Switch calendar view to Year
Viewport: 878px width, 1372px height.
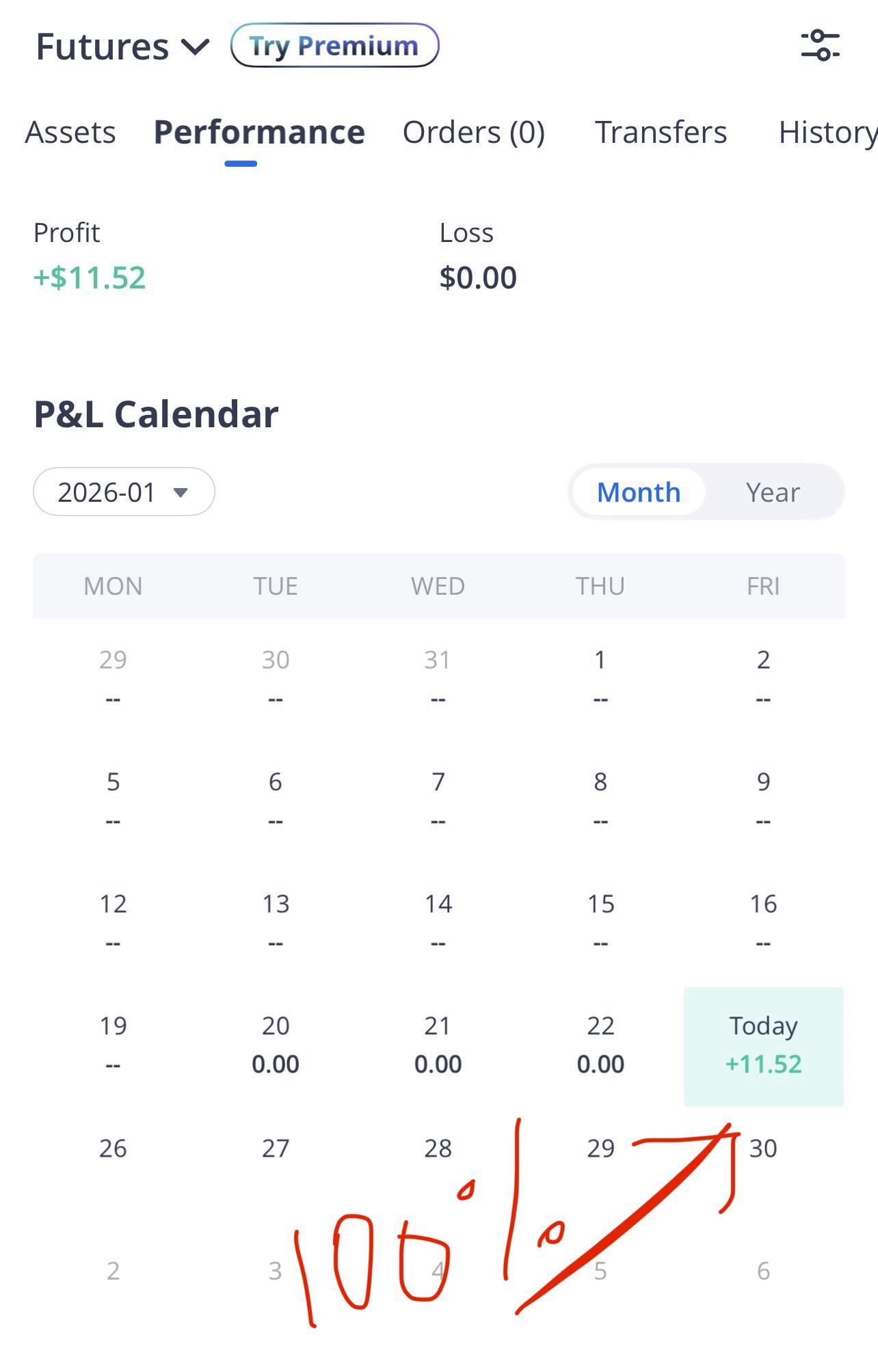773,492
